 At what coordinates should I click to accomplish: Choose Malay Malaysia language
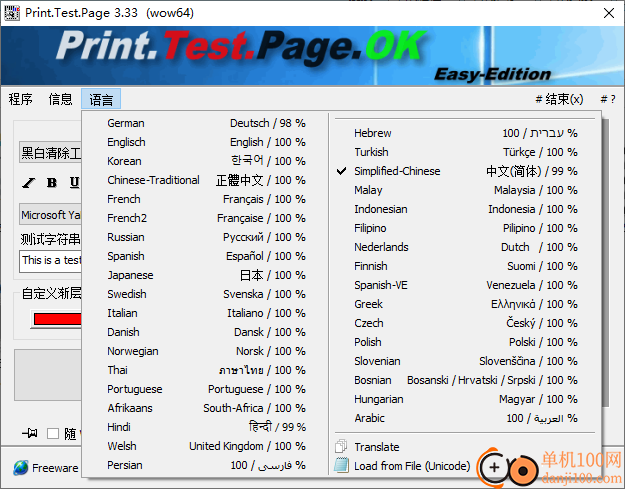click(x=465, y=190)
